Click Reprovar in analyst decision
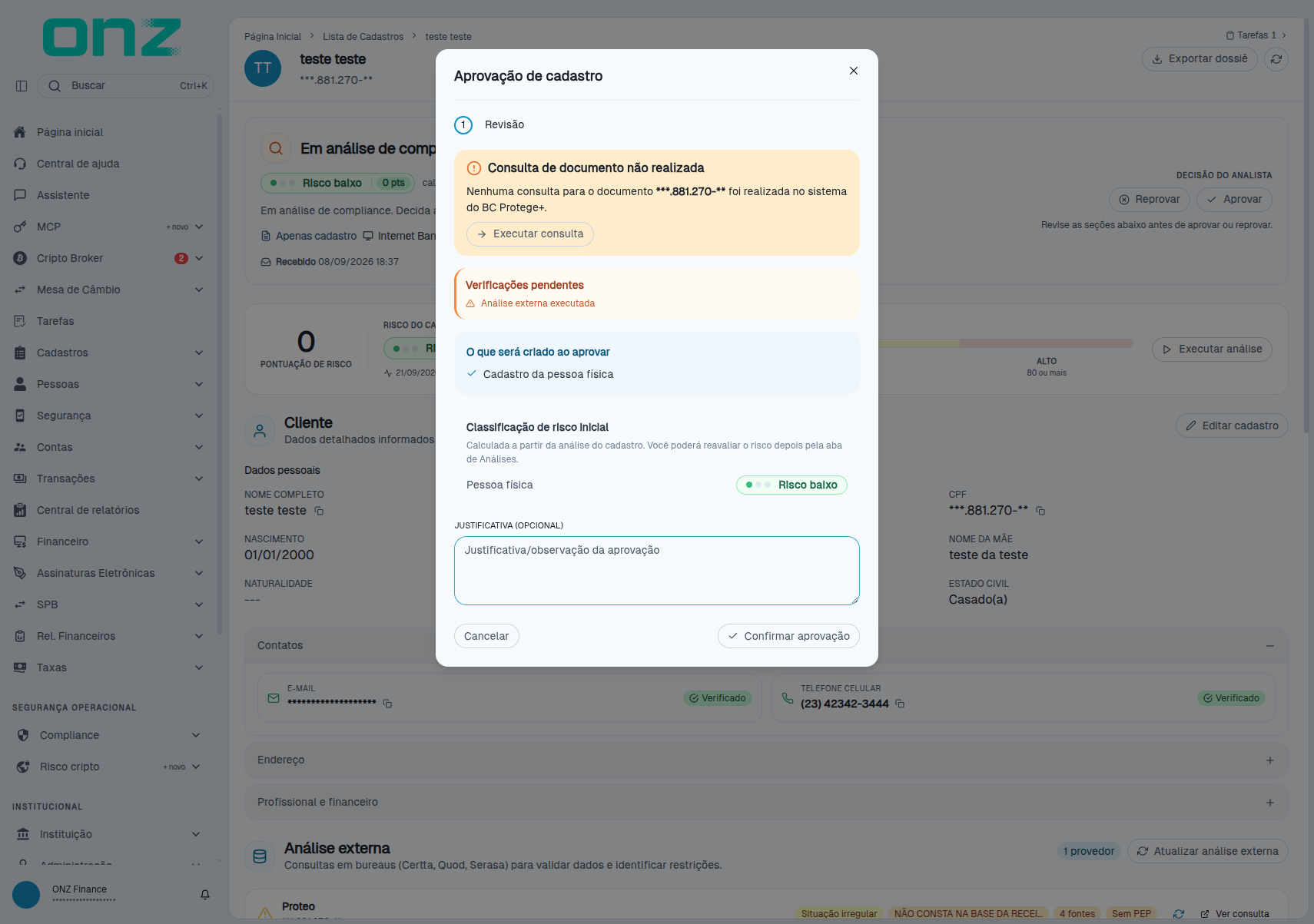1314x924 pixels. (x=1150, y=200)
